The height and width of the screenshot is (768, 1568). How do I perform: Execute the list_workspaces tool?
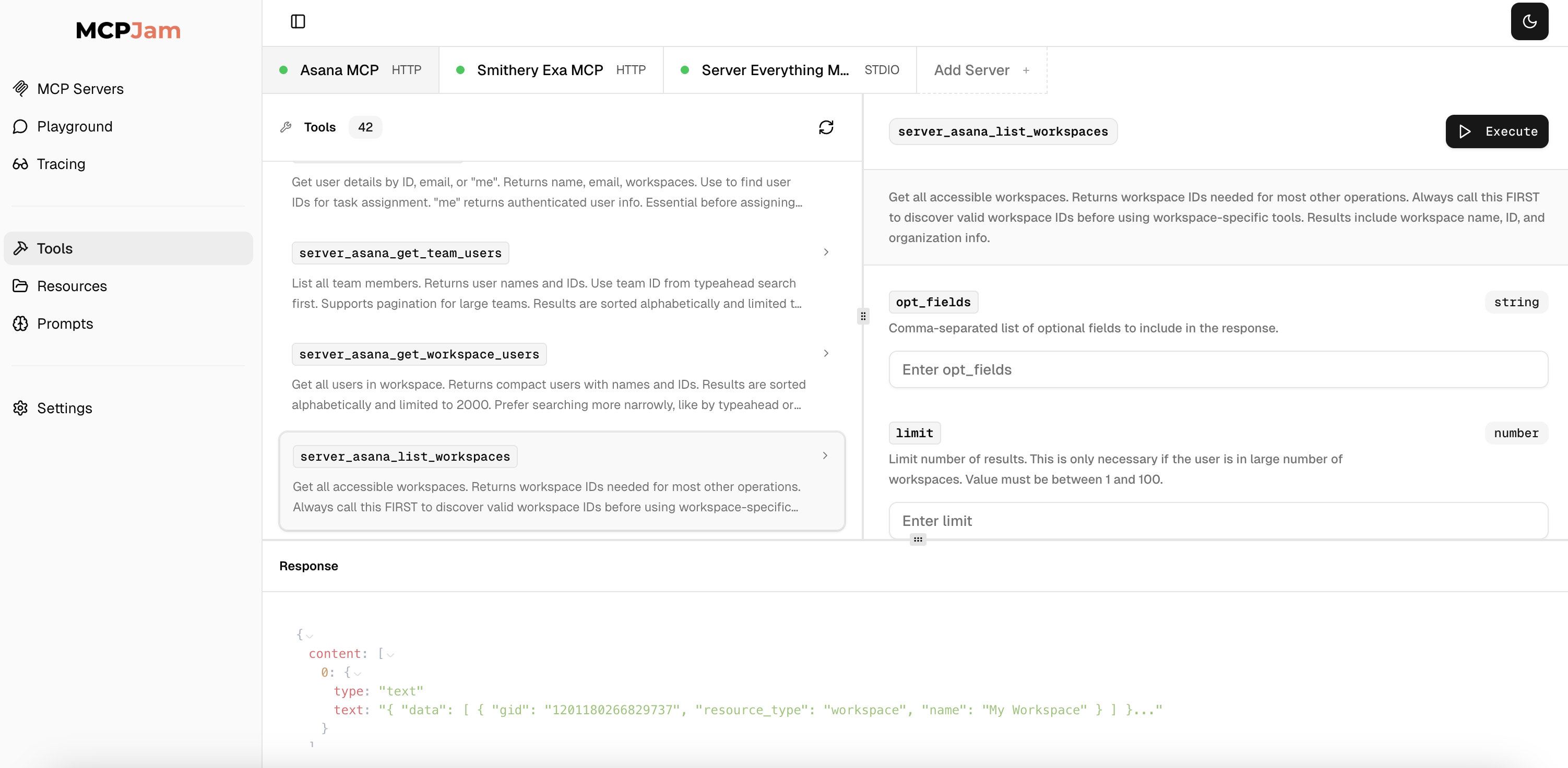point(1496,131)
